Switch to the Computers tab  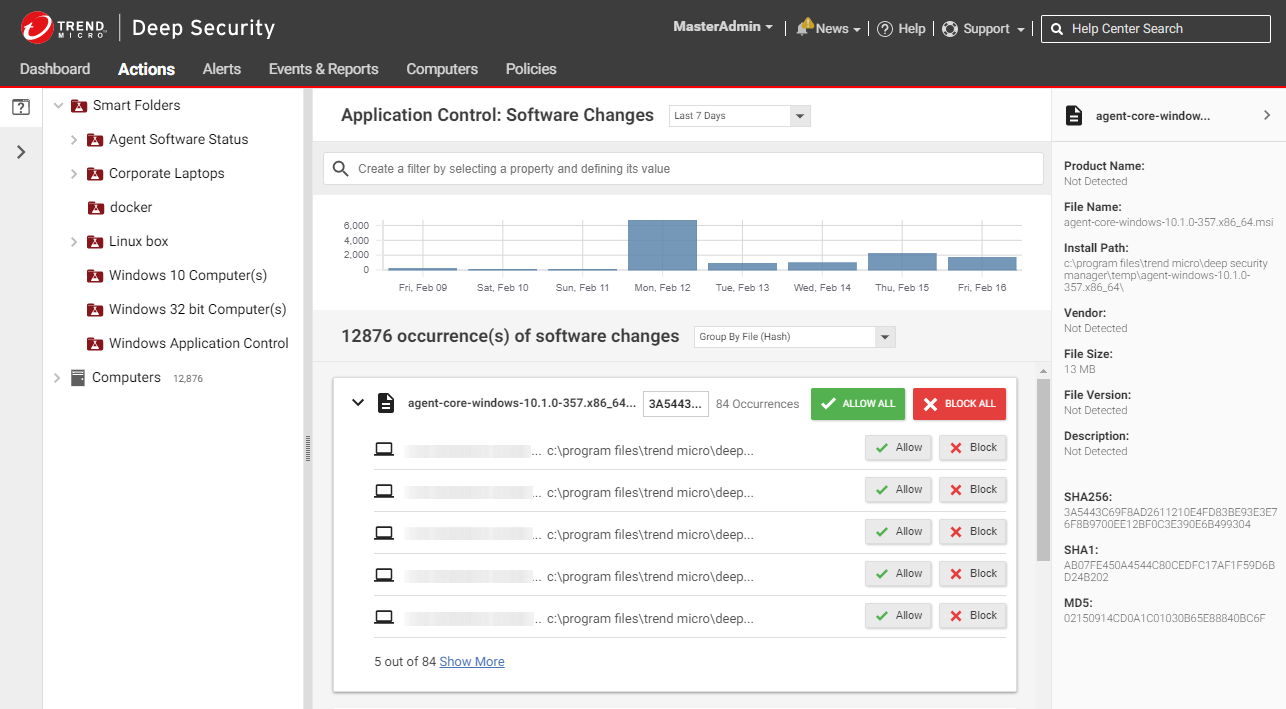tap(442, 69)
